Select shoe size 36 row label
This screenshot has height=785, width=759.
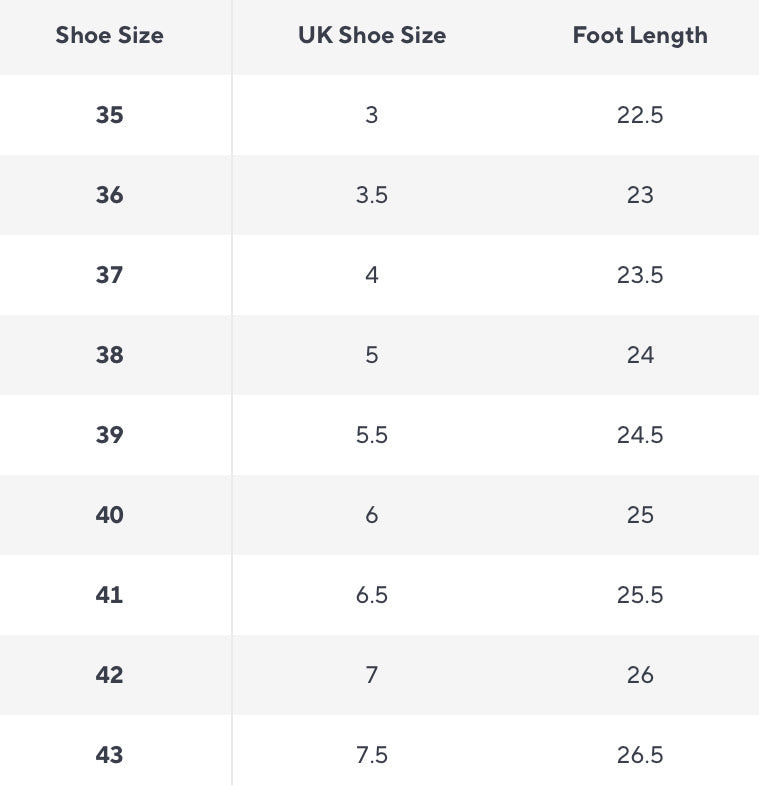click(109, 195)
